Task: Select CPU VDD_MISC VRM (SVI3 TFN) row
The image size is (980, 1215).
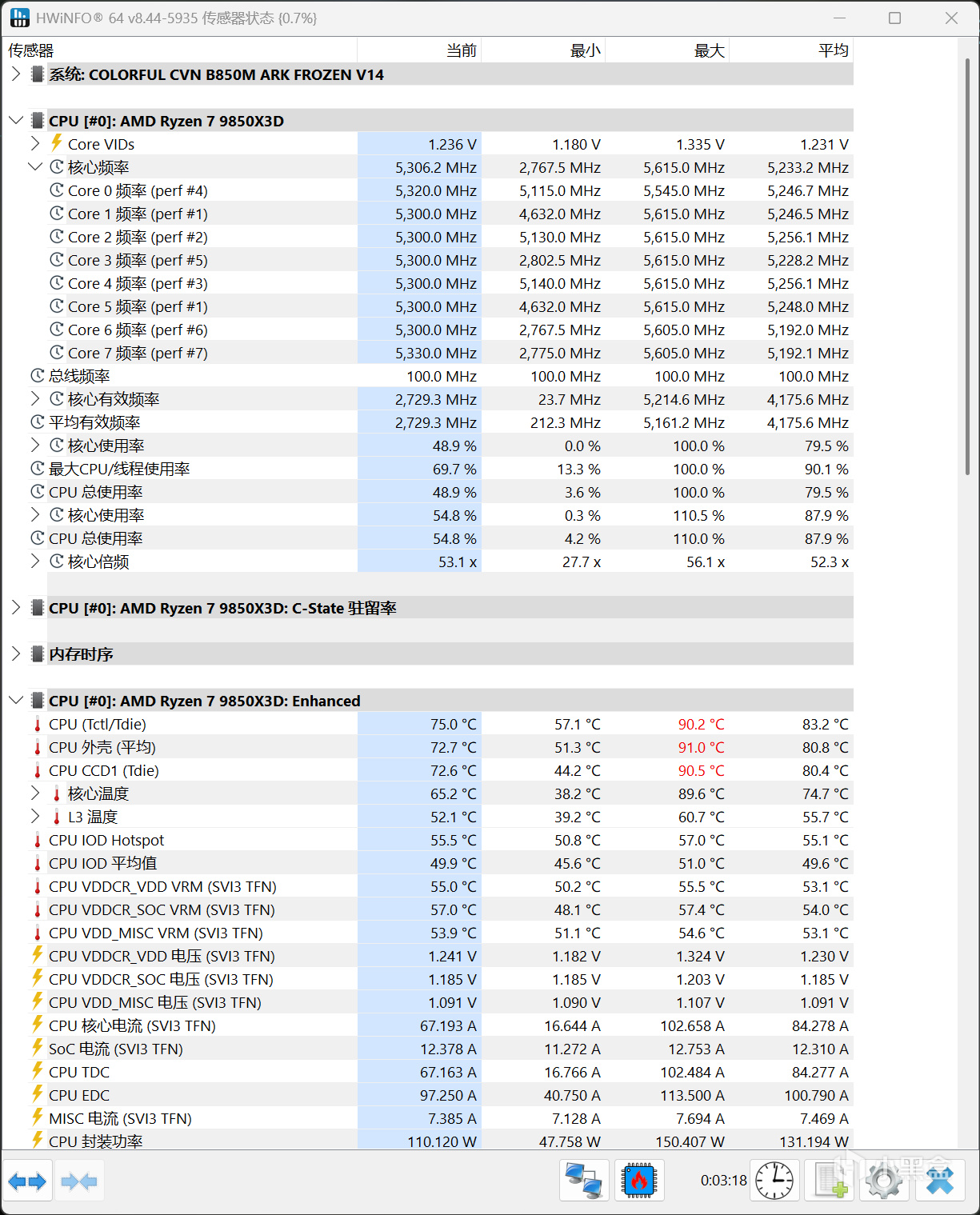Action: [x=428, y=933]
